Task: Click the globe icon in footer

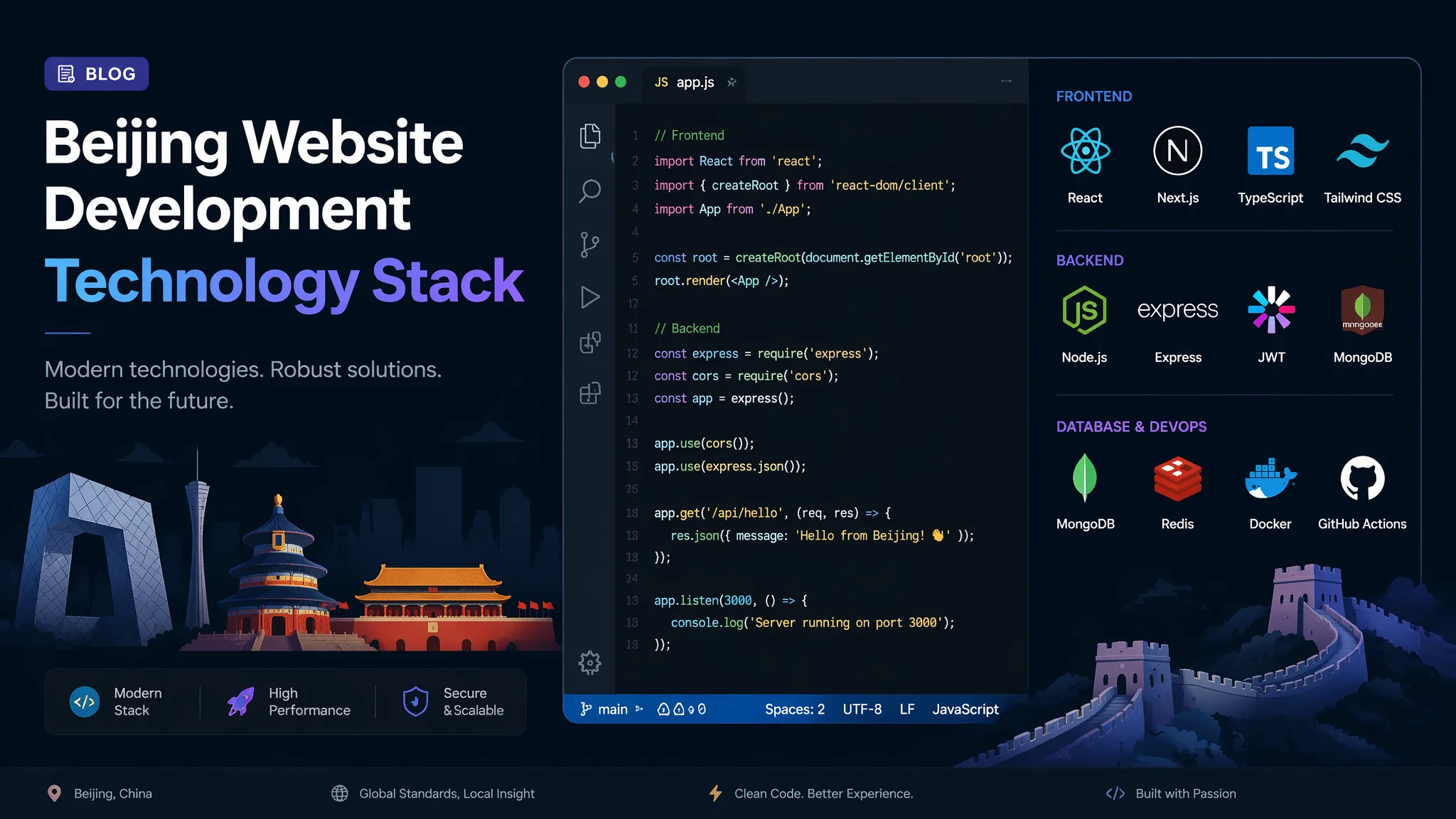Action: click(x=340, y=793)
